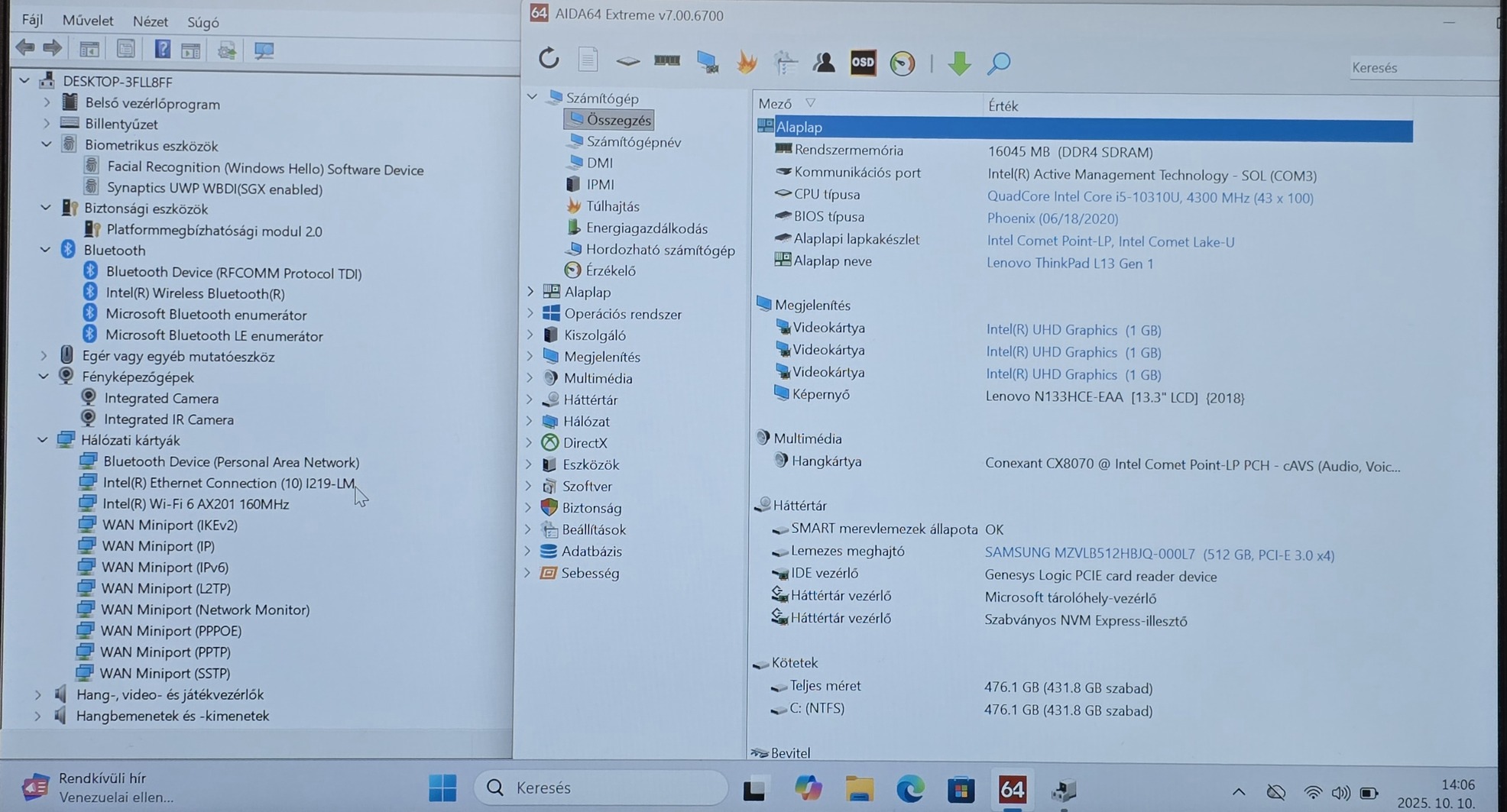Collapse the Hálózati kártyák node
The image size is (1507, 812).
coord(43,440)
